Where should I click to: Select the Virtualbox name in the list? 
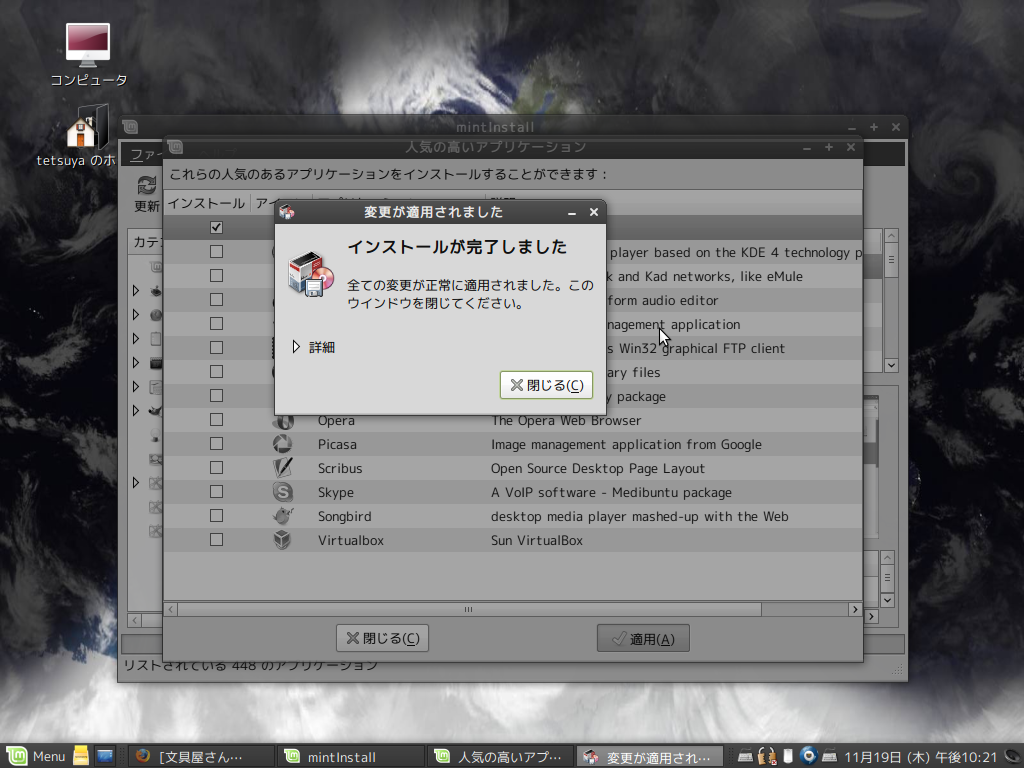point(351,540)
